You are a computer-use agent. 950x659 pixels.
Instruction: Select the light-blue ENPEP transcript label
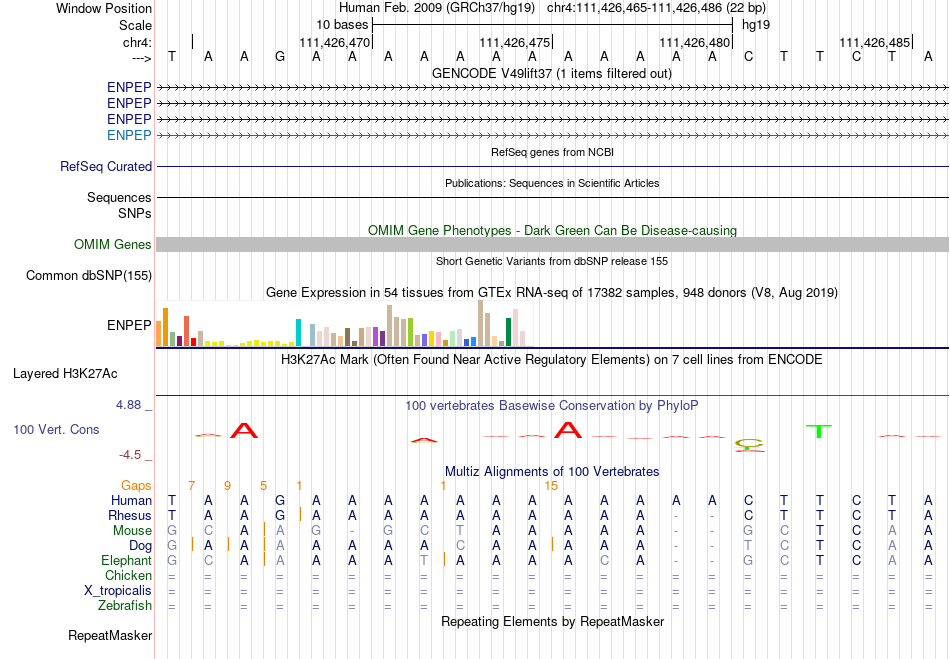(129, 135)
